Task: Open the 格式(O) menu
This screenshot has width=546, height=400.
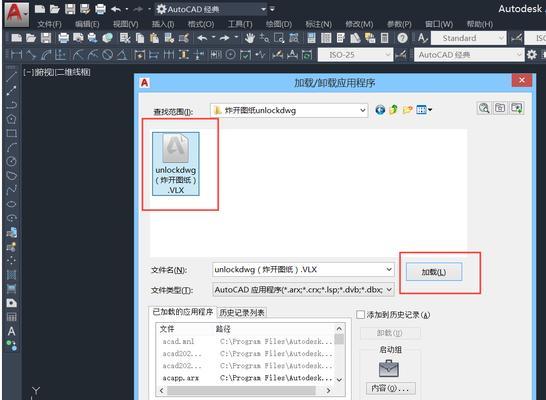Action: [201, 24]
